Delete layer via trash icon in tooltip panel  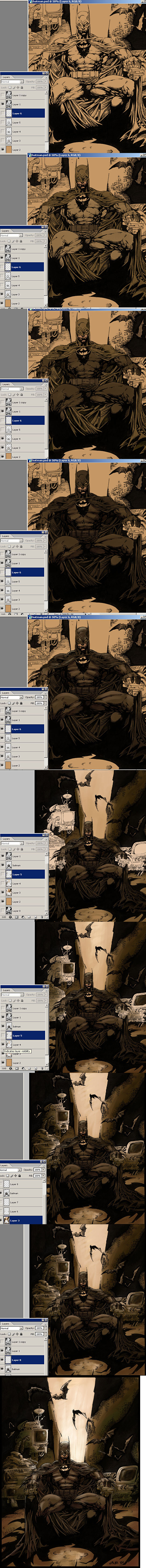tap(42, 1068)
